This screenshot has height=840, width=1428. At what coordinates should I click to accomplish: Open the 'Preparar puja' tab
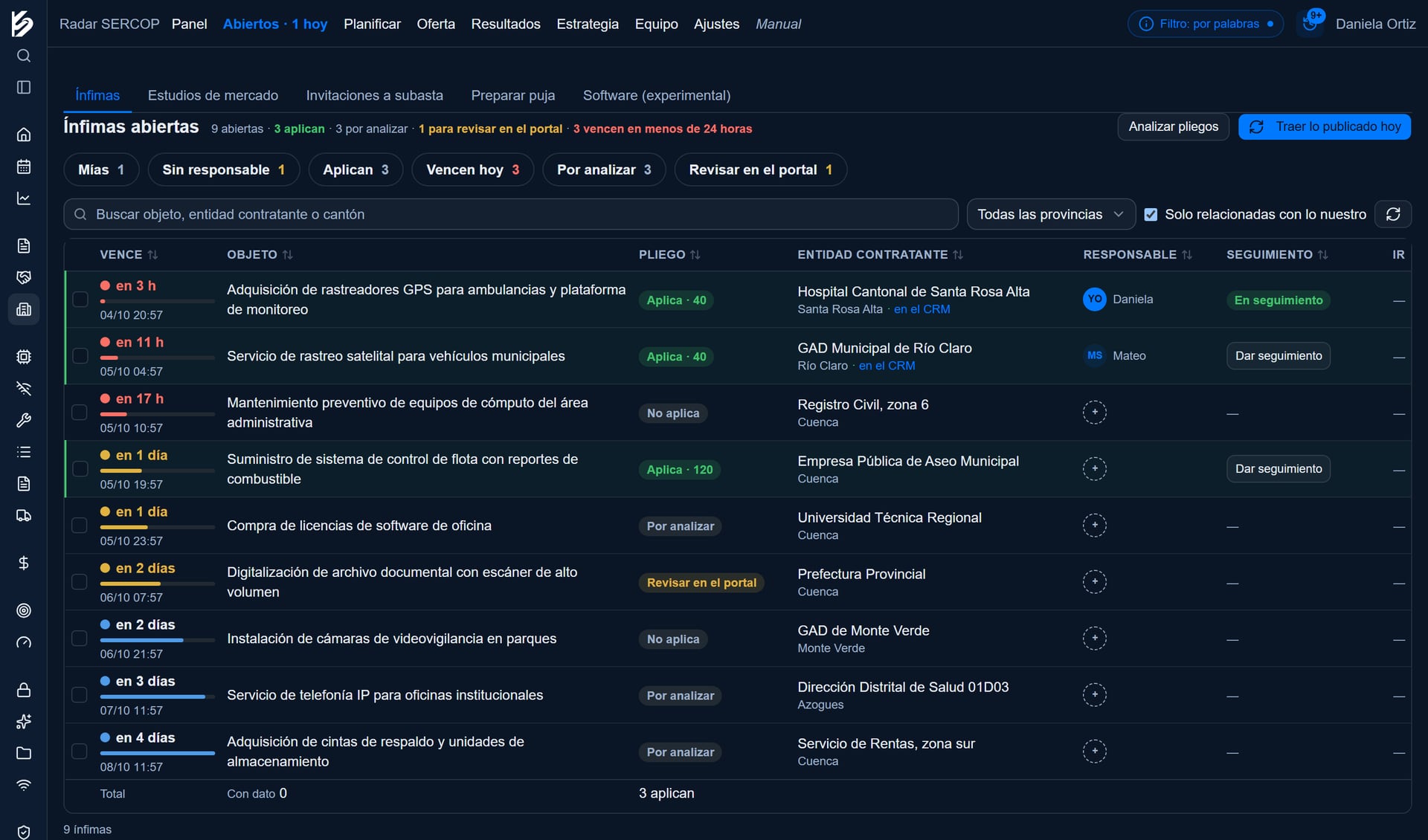[x=512, y=95]
